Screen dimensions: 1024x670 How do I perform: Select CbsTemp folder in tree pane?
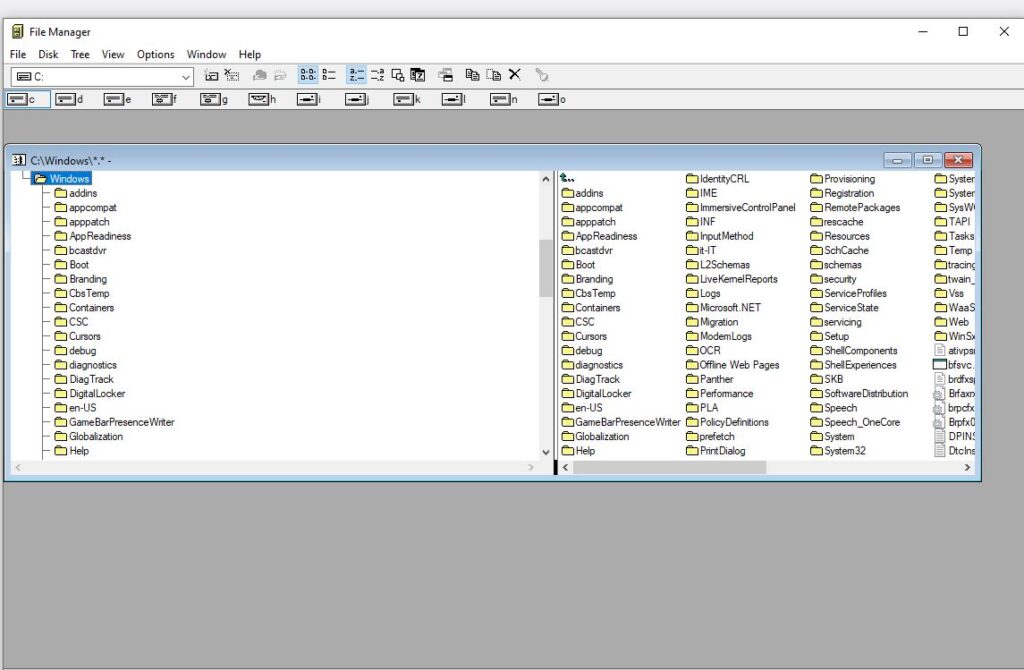click(x=82, y=293)
